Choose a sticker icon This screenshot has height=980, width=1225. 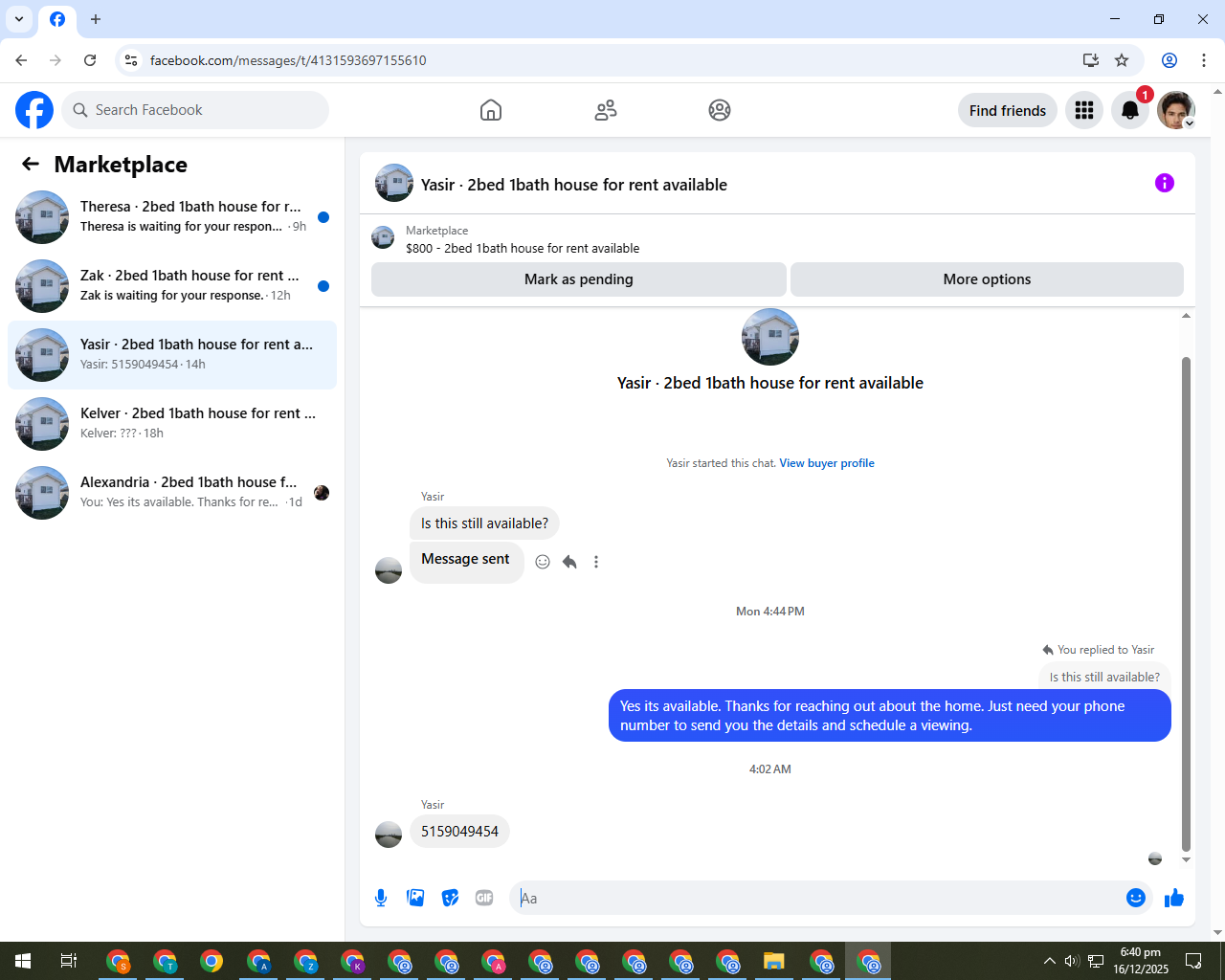pyautogui.click(x=450, y=898)
